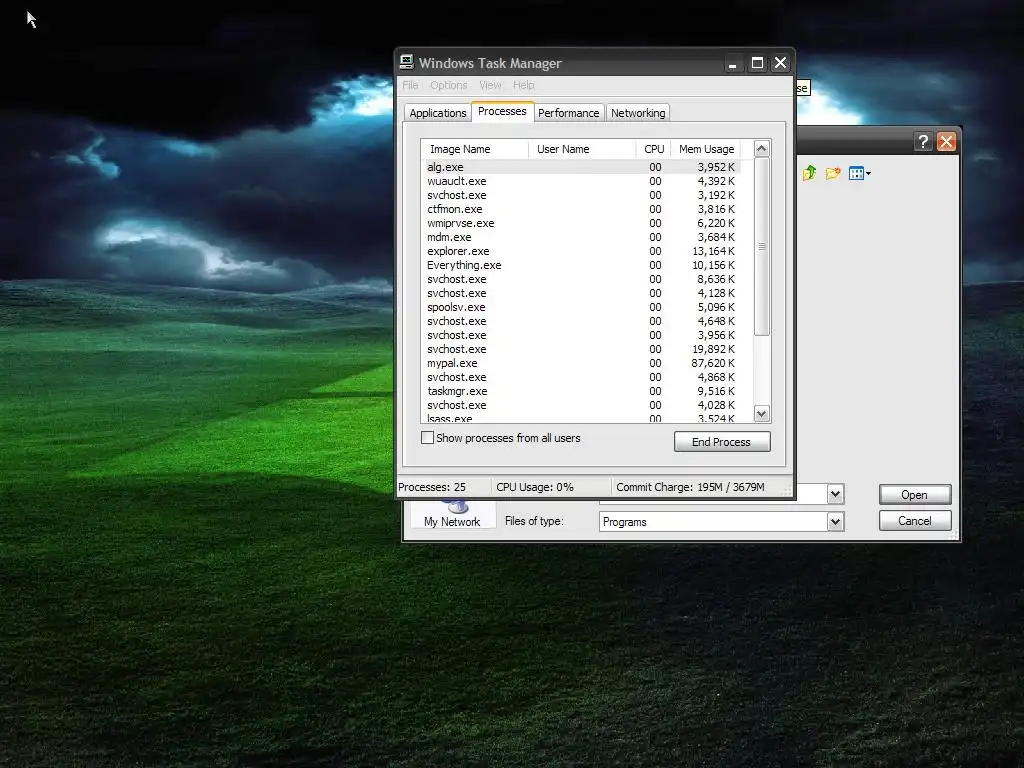Select the ctfmon.exe process
This screenshot has width=1024, height=768.
583,209
